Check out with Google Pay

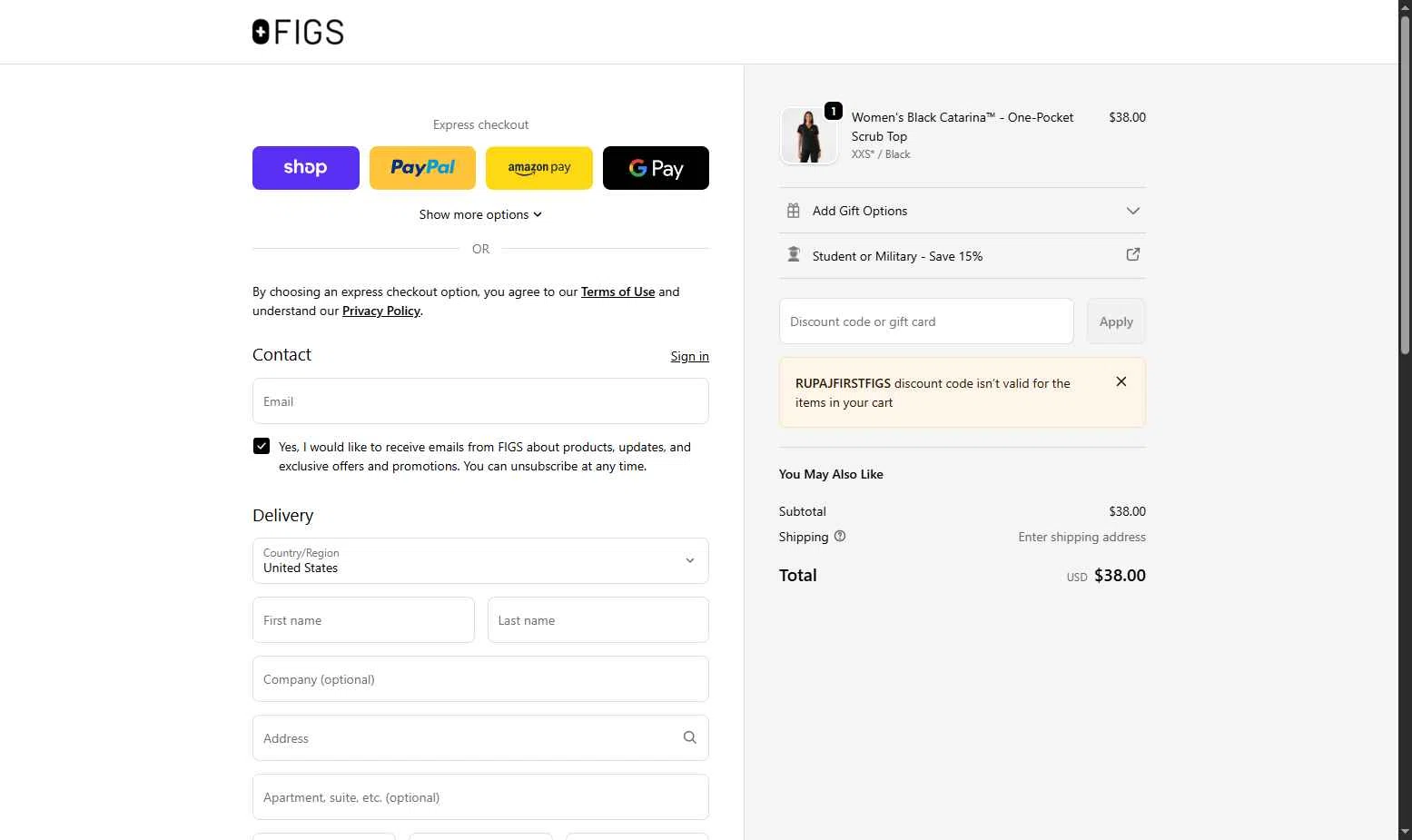click(x=656, y=168)
